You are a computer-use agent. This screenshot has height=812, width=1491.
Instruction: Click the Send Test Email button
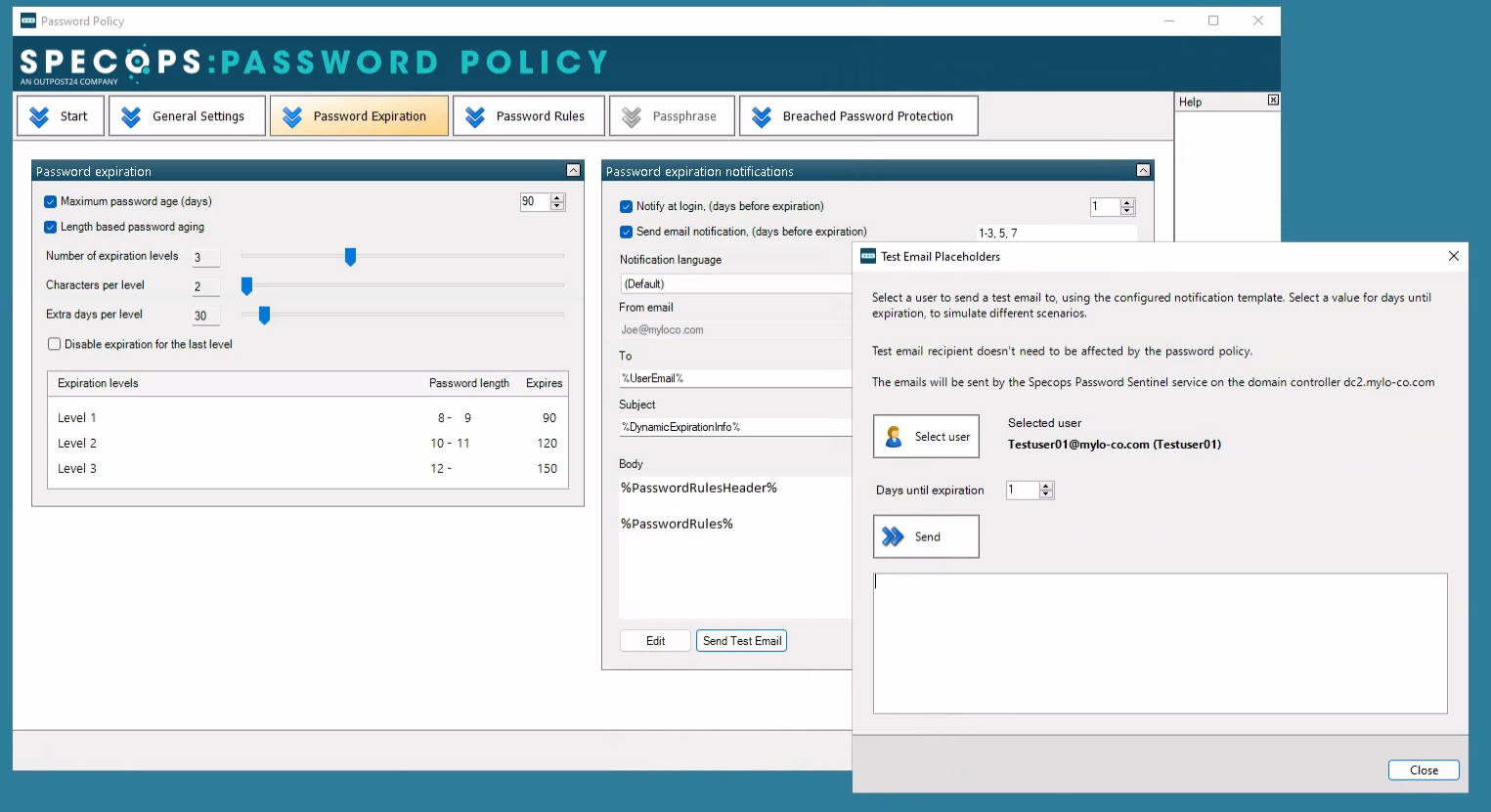click(742, 641)
